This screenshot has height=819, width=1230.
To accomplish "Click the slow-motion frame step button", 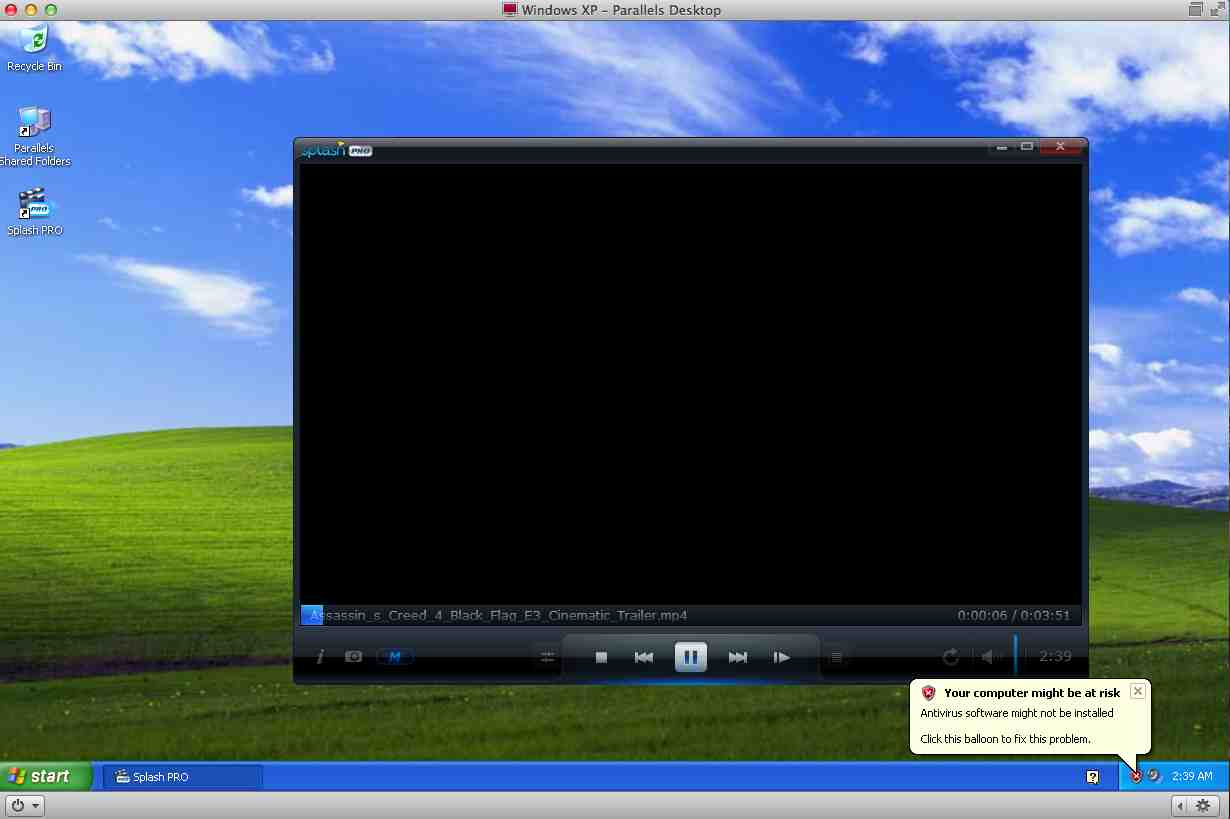I will click(782, 657).
